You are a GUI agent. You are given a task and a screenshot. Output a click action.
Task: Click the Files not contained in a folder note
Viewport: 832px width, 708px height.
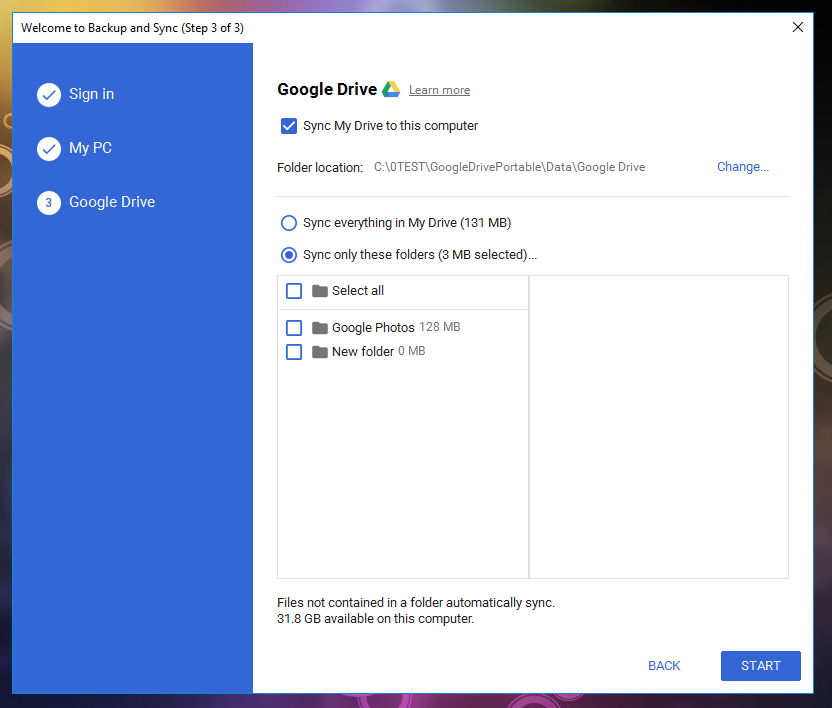point(416,603)
